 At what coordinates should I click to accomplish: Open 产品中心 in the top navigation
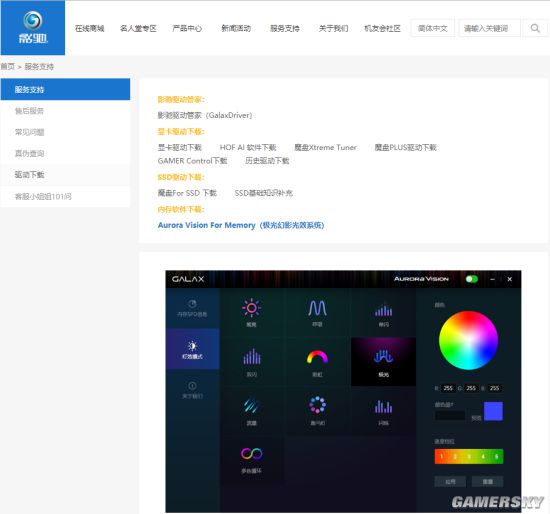coord(187,28)
